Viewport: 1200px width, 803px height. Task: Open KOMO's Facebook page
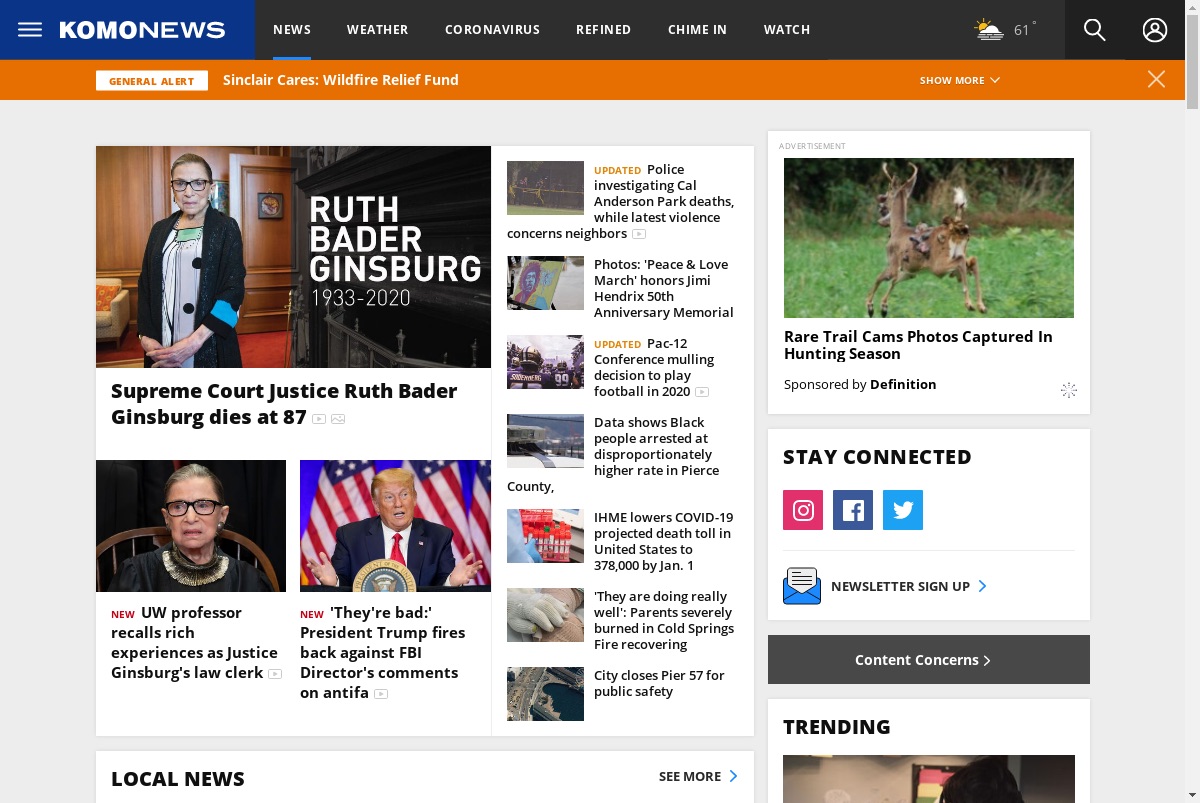pos(853,510)
